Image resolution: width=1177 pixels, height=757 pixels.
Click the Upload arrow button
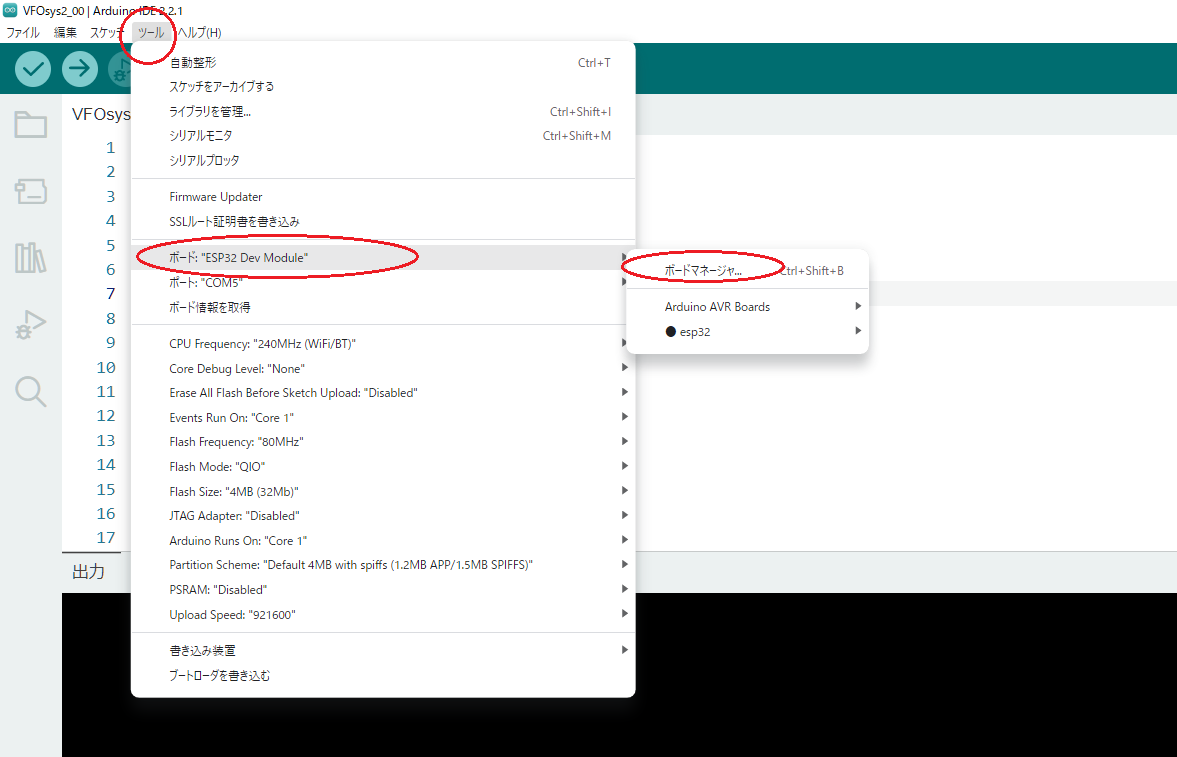click(80, 69)
